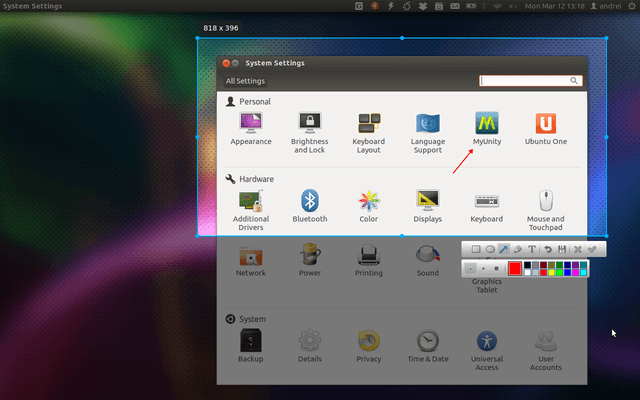Open Printing settings

pos(369,260)
